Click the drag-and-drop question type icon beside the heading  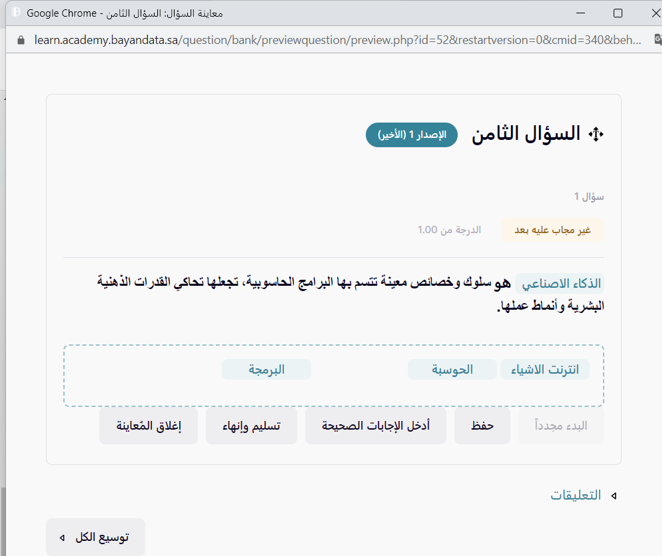pyautogui.click(x=597, y=135)
